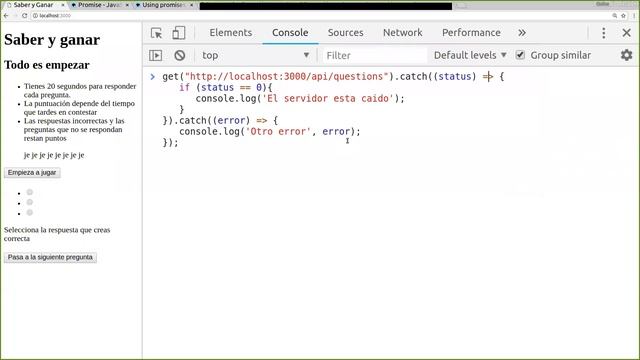Viewport: 640px width, 360px height.
Task: Switch to the Console panel
Action: point(290,33)
